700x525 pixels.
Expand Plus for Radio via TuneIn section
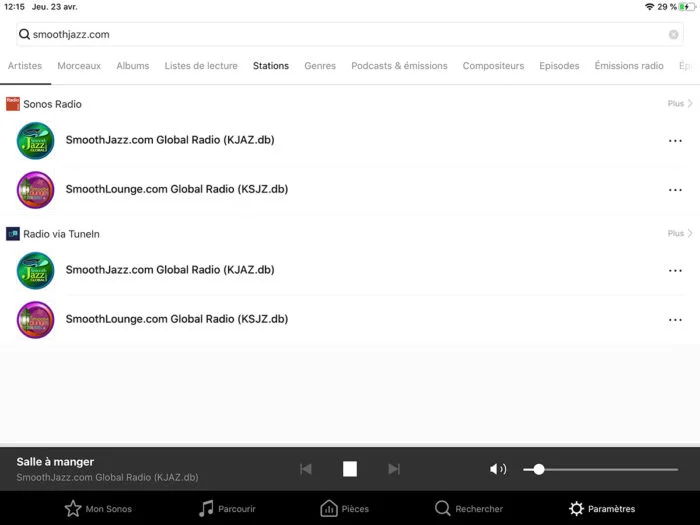[x=680, y=233]
